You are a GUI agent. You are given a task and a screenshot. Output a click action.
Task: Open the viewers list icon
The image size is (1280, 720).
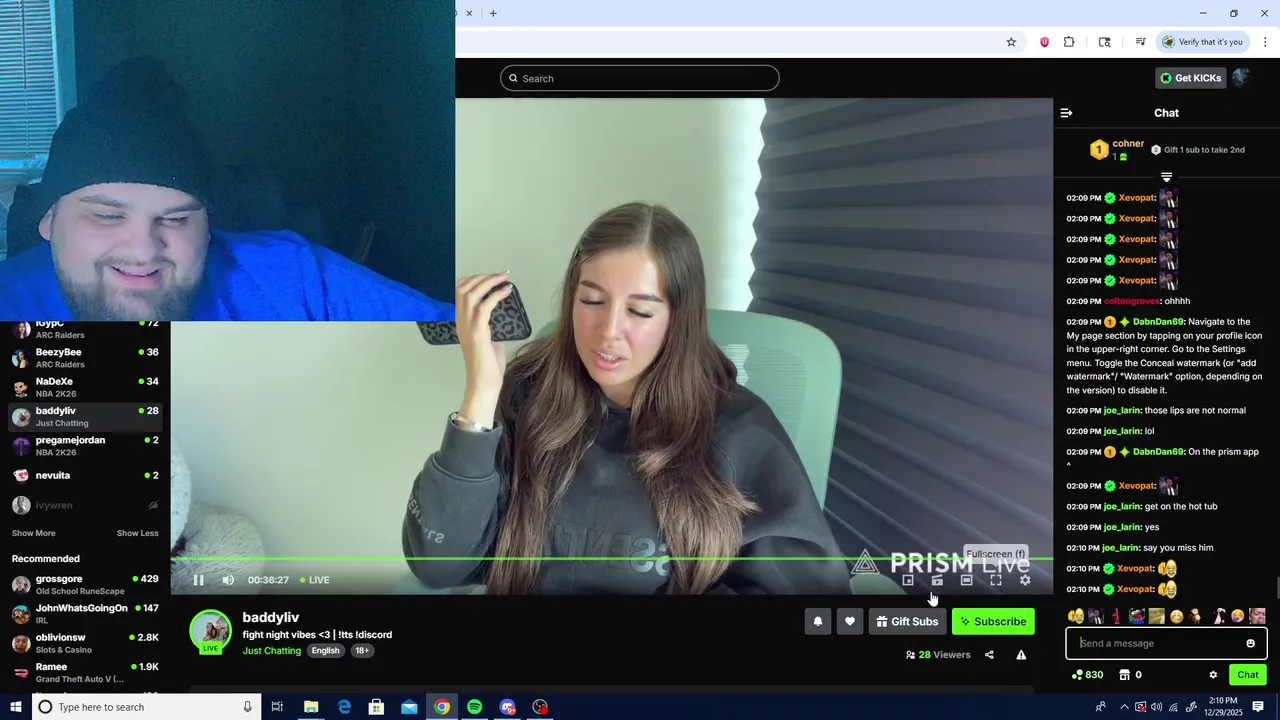910,655
